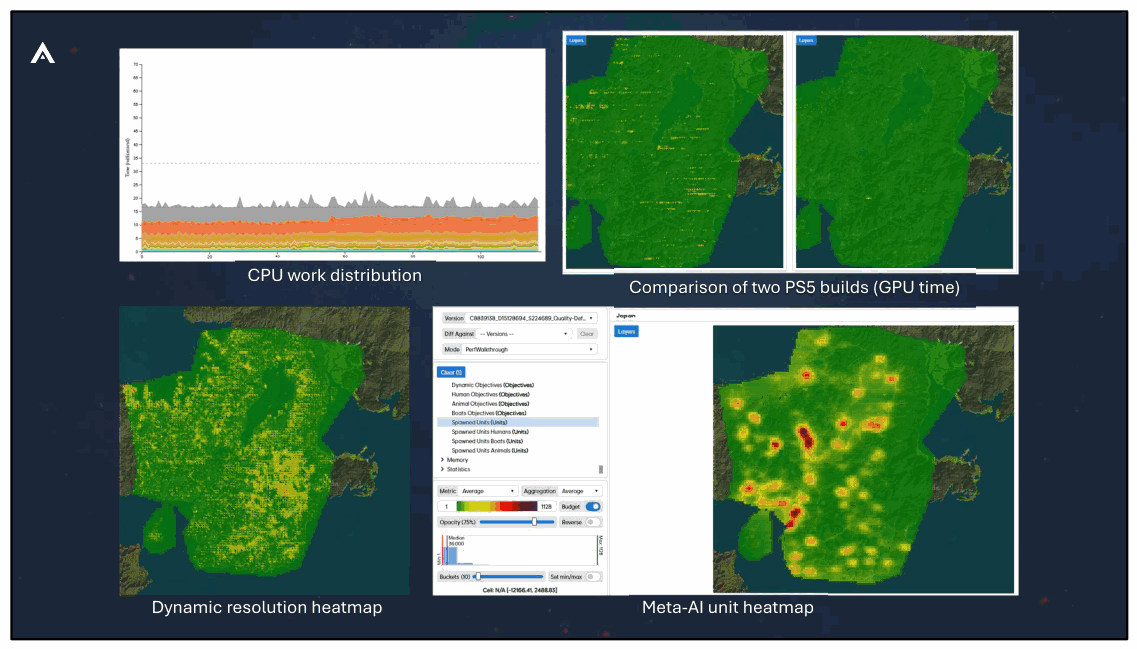Select Spawned Units Animals in the list

(x=490, y=450)
